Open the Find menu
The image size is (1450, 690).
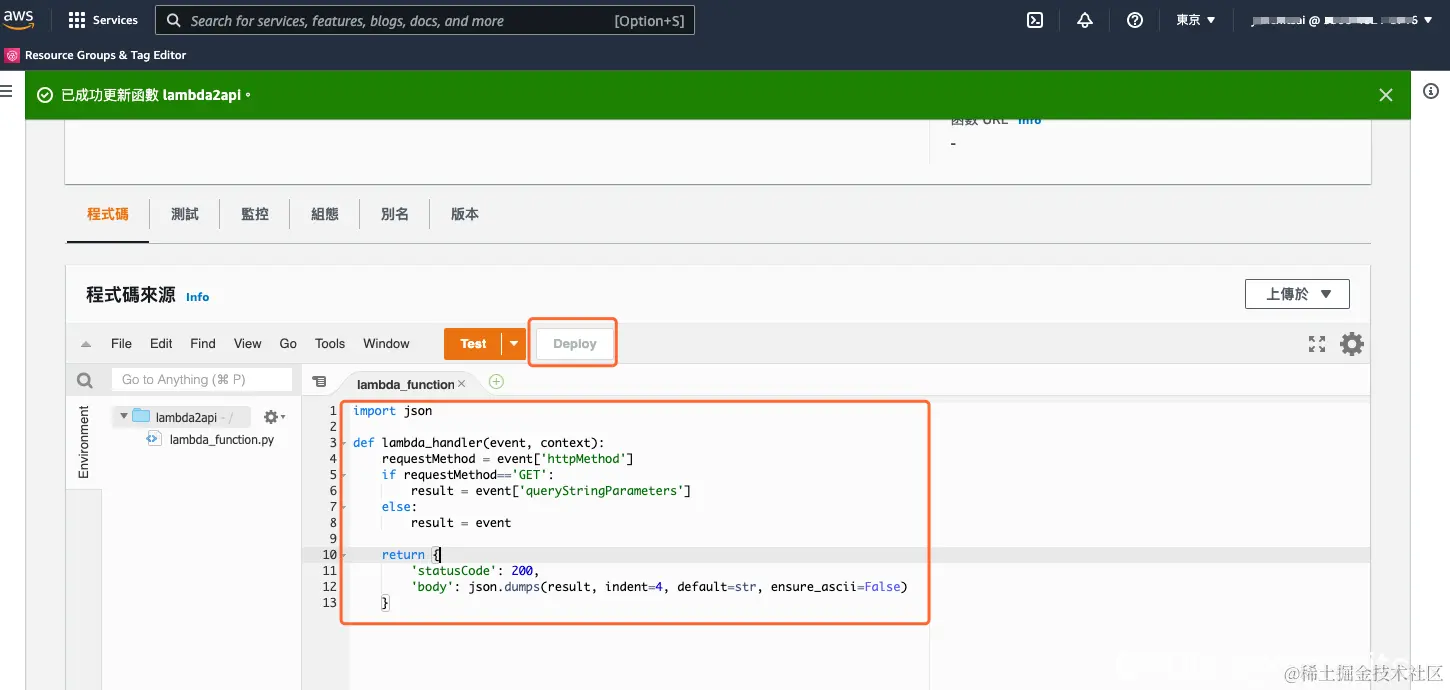click(203, 343)
